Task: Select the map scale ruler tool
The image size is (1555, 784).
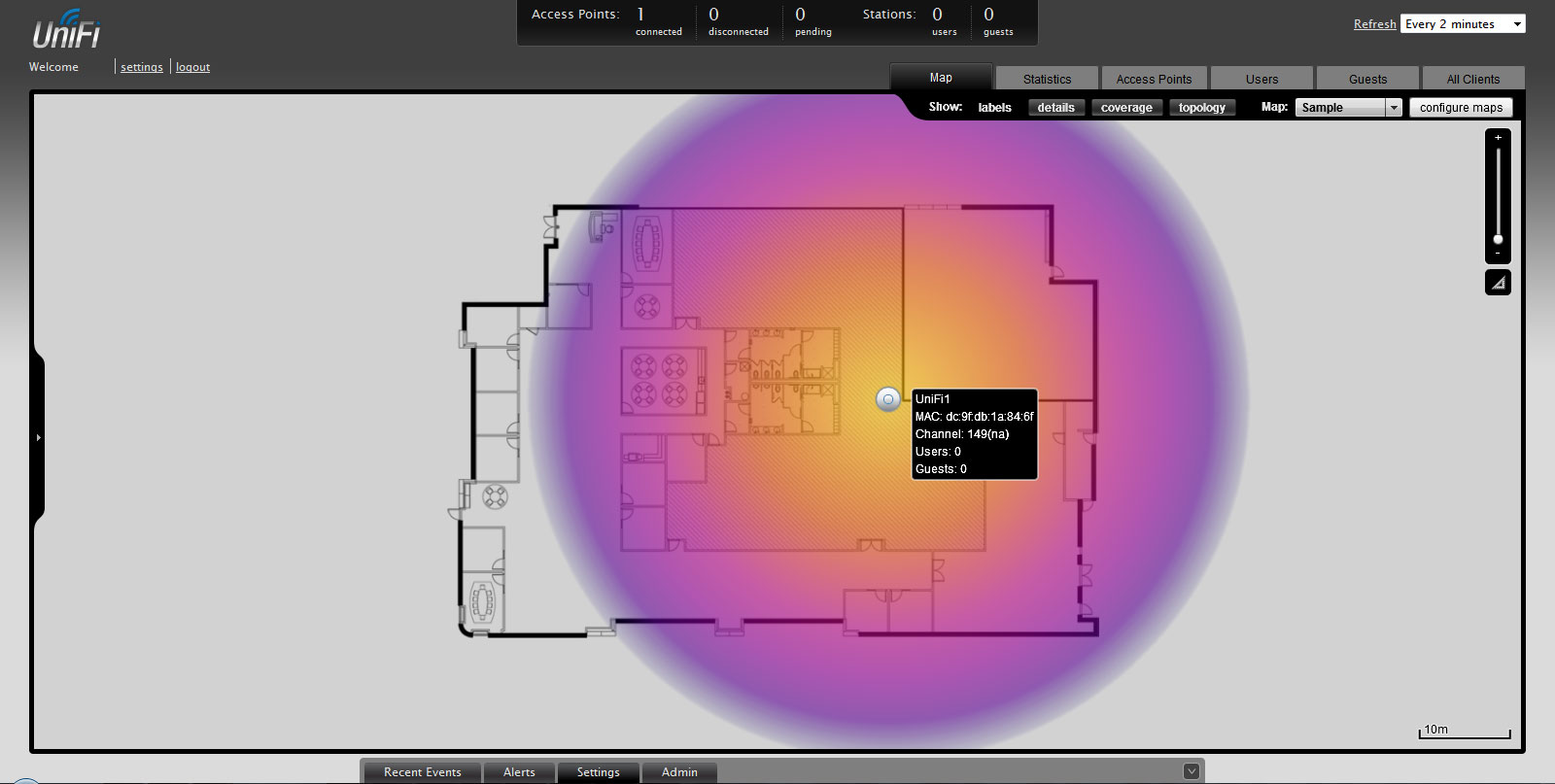Action: pyautogui.click(x=1498, y=283)
